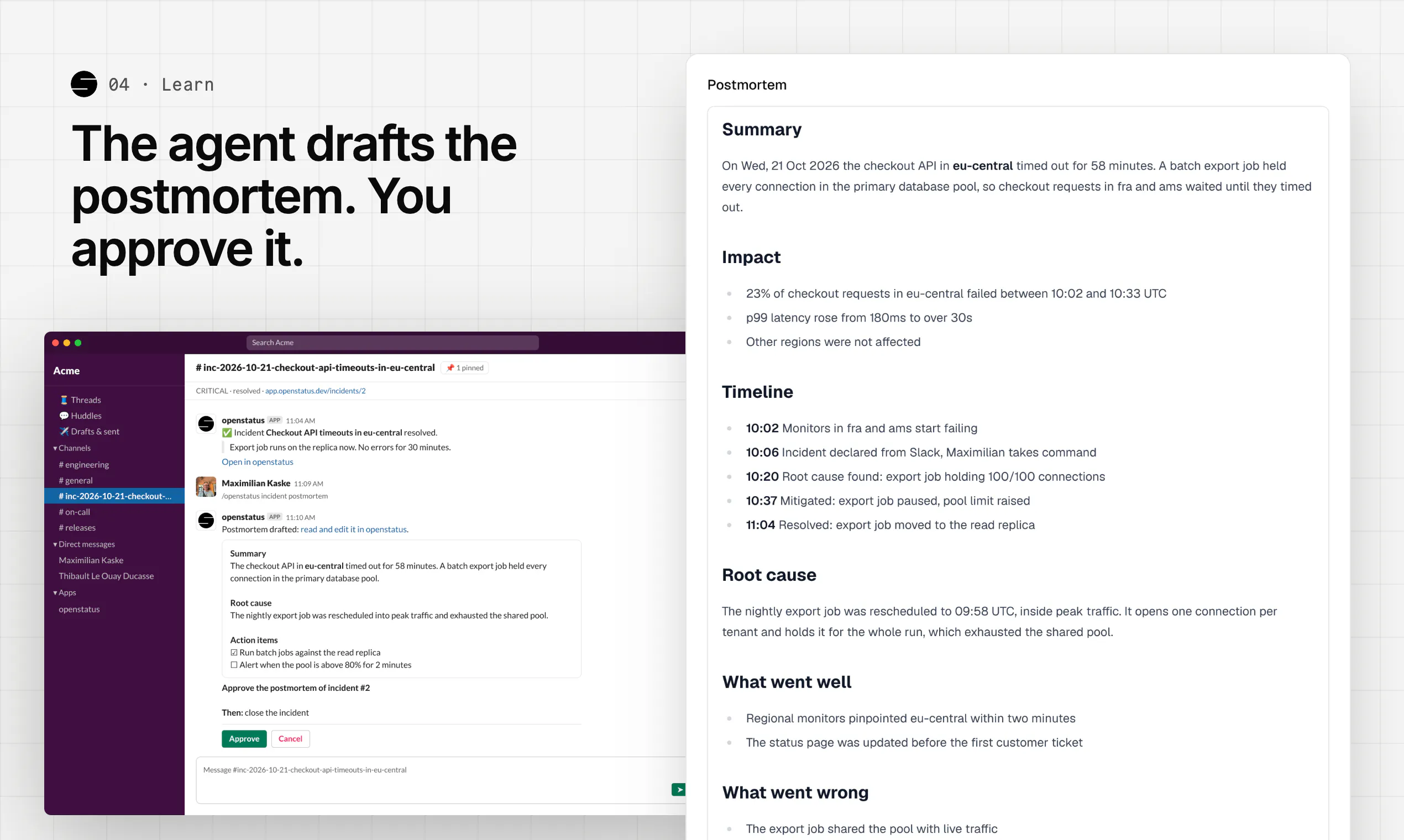1404x840 pixels.
Task: Open Maximilian Kaske's avatar photo
Action: pos(206,487)
